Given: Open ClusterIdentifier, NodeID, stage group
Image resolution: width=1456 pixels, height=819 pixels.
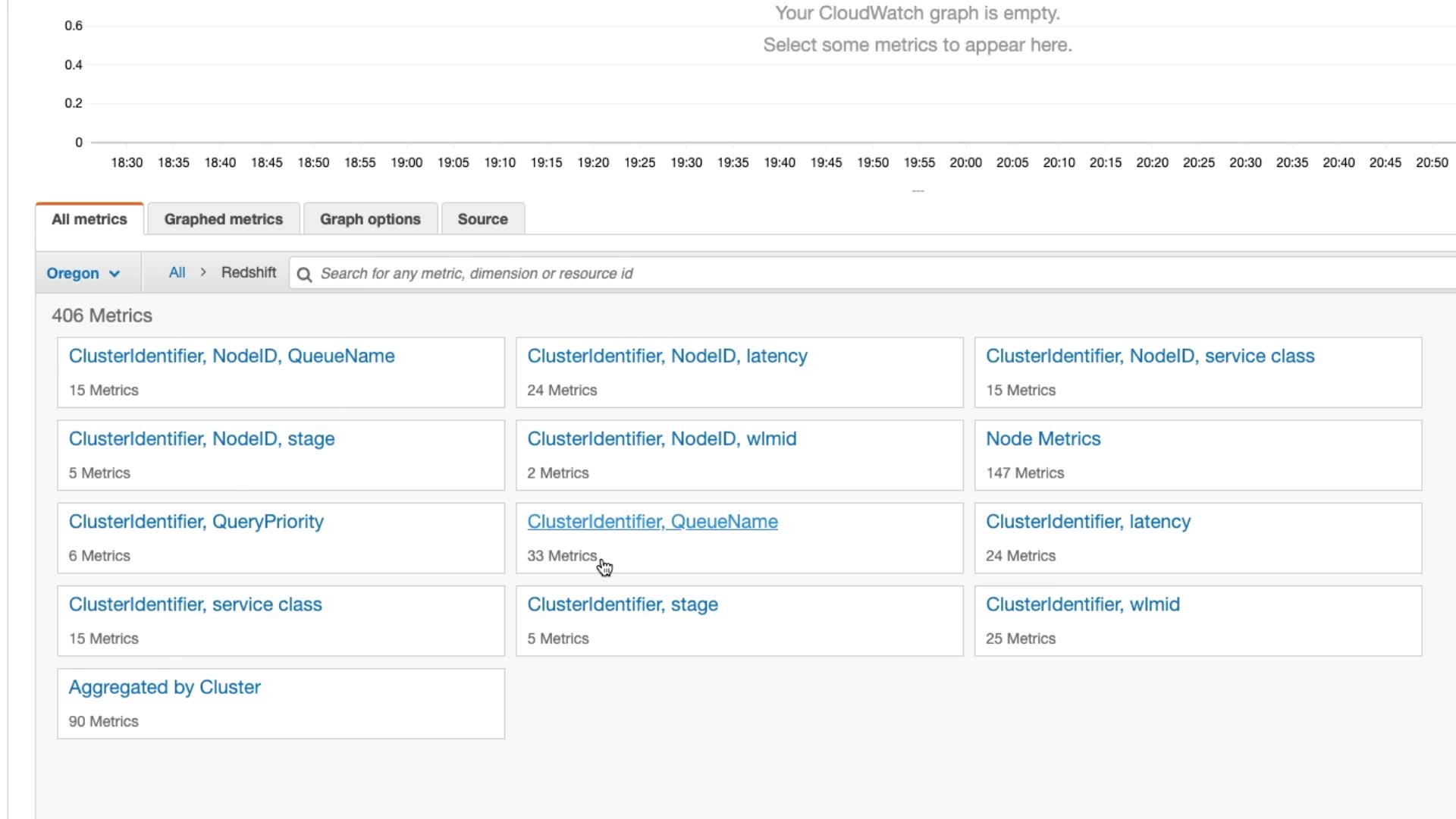Looking at the screenshot, I should (201, 439).
